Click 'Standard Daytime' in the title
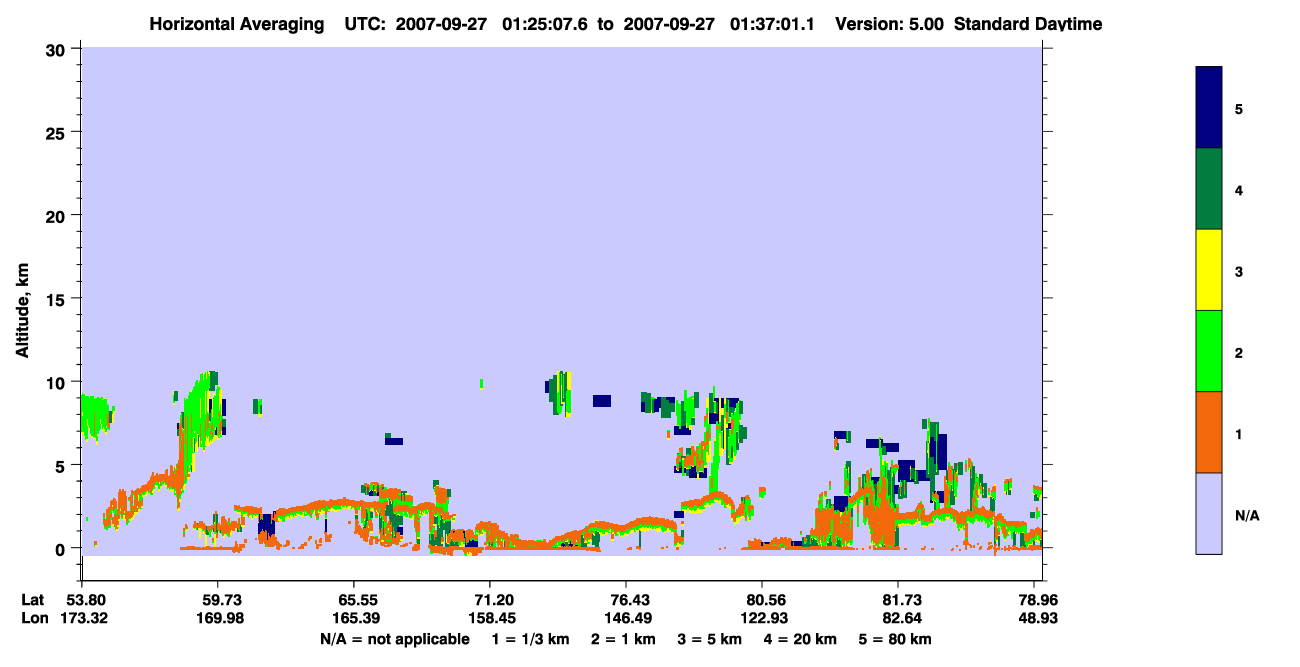Screen dimensions: 1300x667 coord(1028,24)
